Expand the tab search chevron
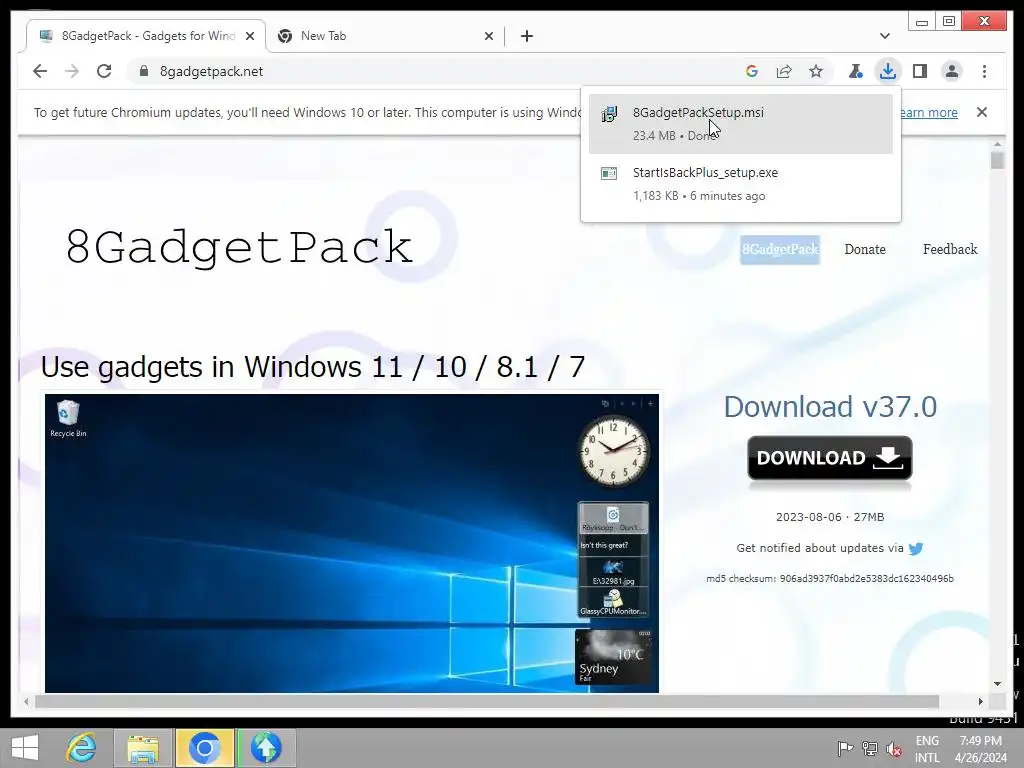The width and height of the screenshot is (1024, 768). pos(884,36)
